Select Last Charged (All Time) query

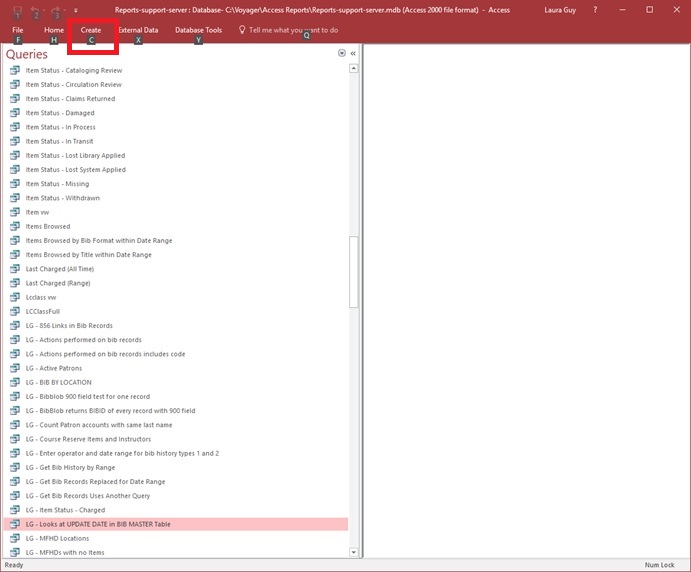click(59, 269)
